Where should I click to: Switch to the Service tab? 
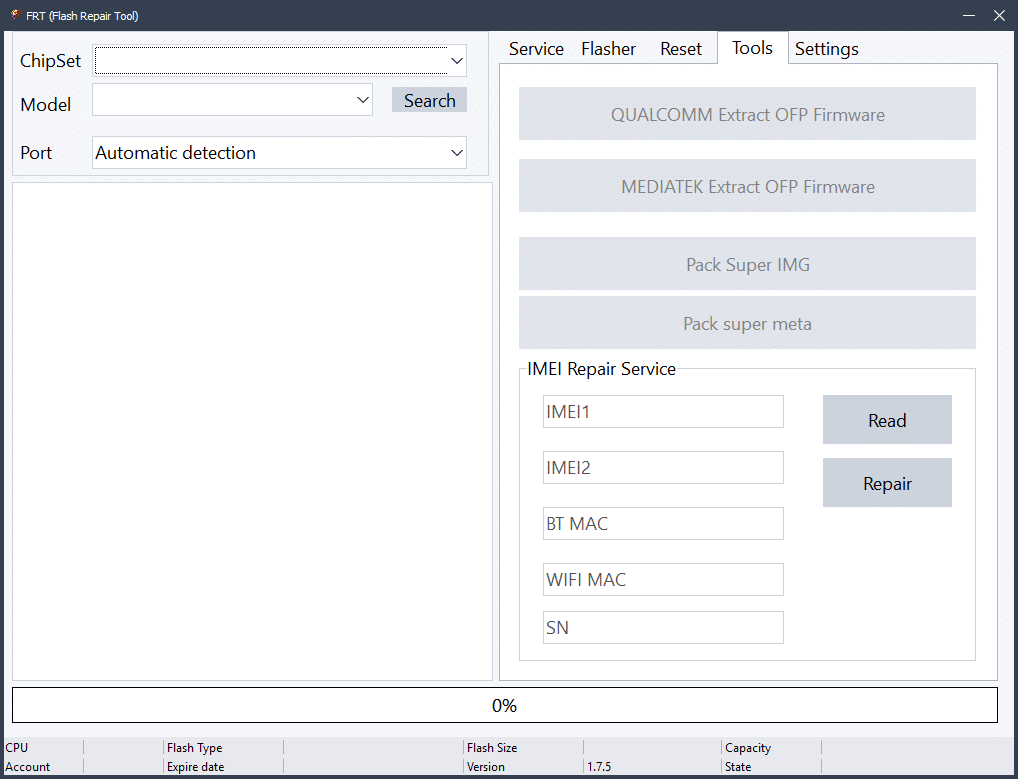(x=536, y=49)
